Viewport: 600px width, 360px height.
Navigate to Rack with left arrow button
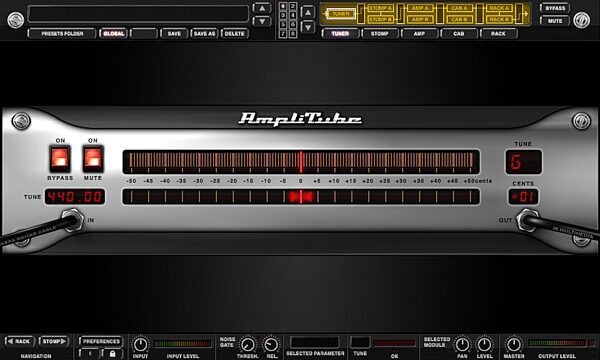coord(20,341)
